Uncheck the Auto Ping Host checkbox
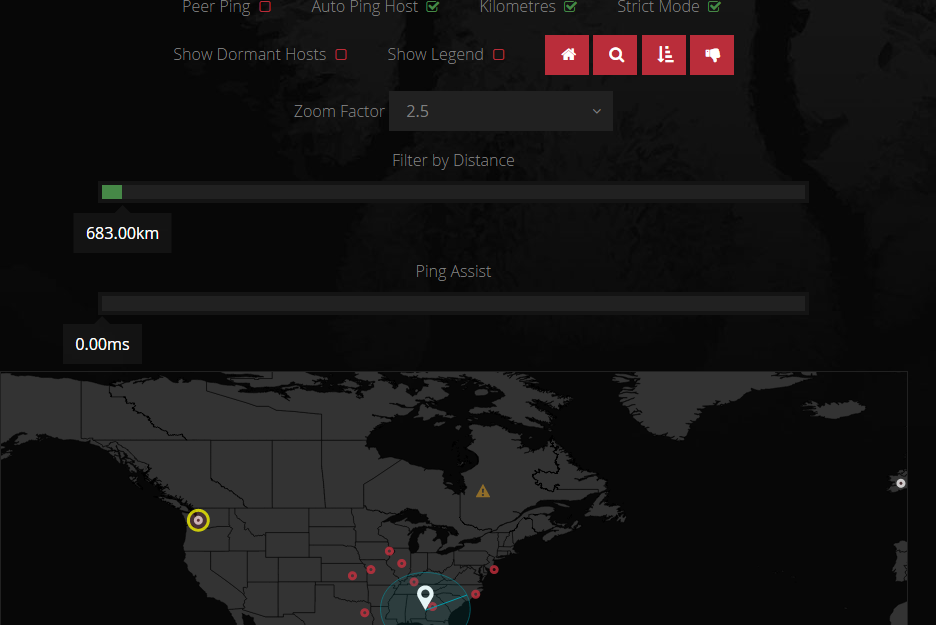The width and height of the screenshot is (936, 625). point(433,7)
